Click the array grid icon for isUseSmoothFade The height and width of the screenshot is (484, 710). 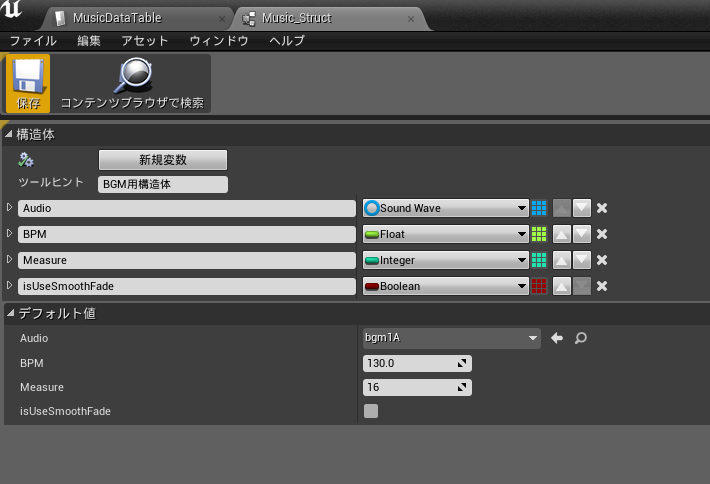pos(539,286)
